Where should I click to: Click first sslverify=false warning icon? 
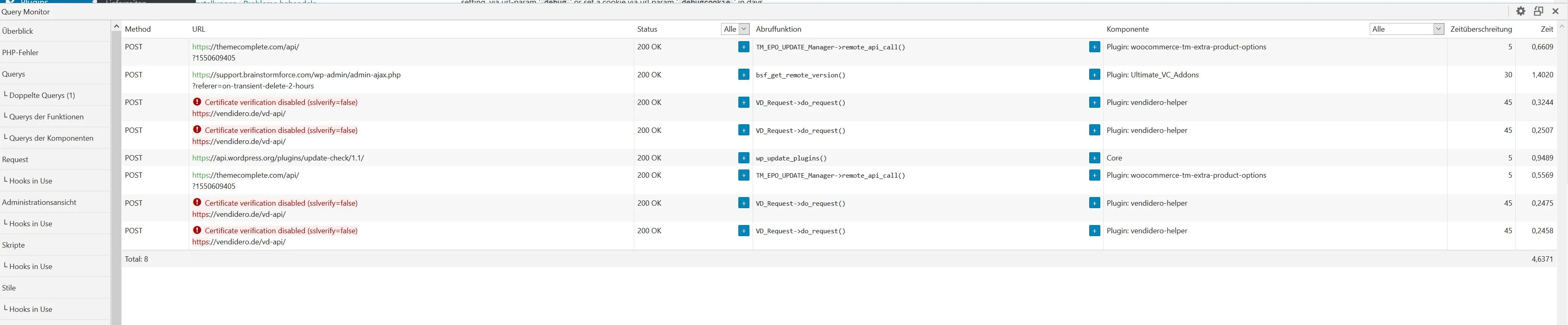pos(197,102)
